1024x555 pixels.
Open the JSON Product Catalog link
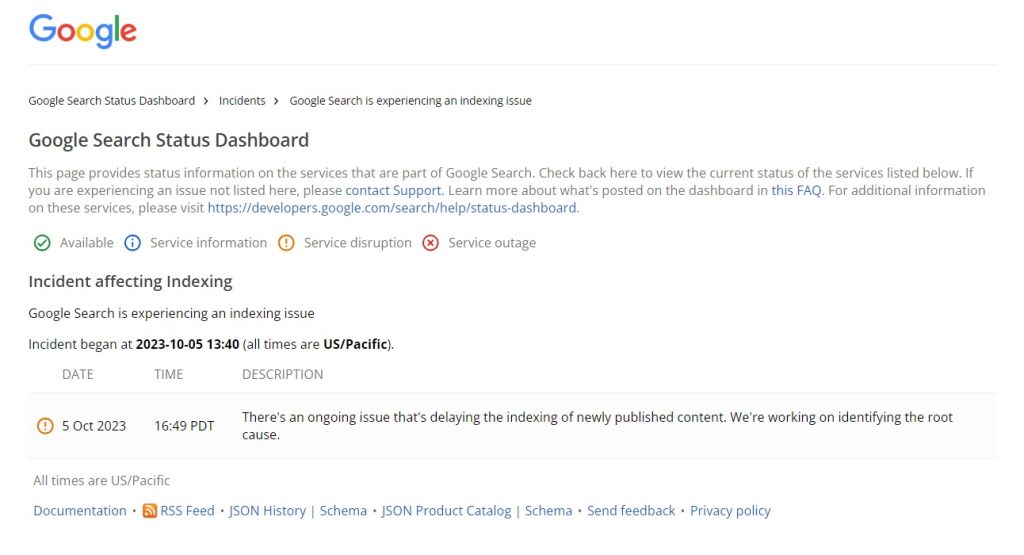pyautogui.click(x=446, y=511)
